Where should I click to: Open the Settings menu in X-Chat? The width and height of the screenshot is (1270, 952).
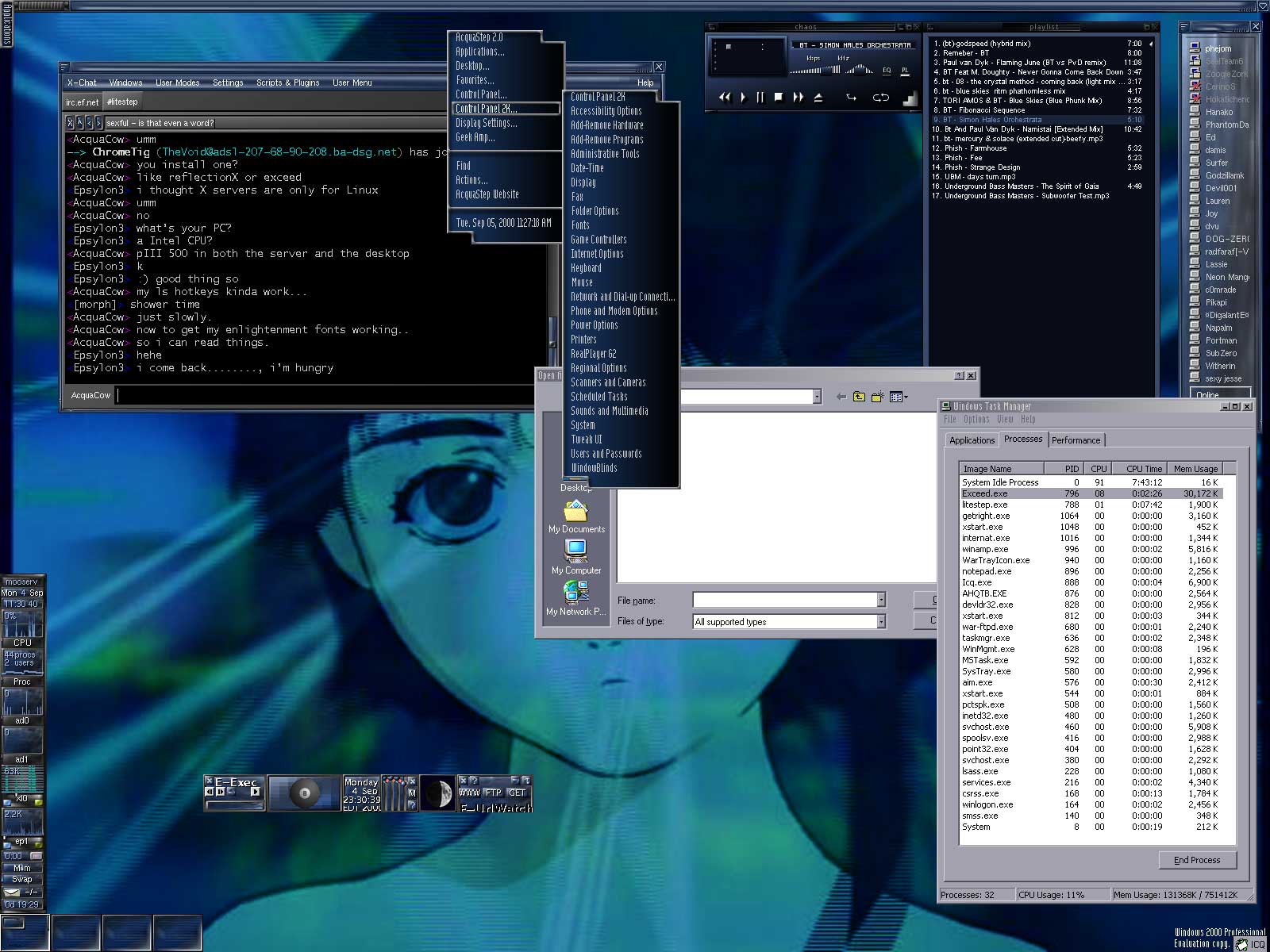tap(228, 83)
